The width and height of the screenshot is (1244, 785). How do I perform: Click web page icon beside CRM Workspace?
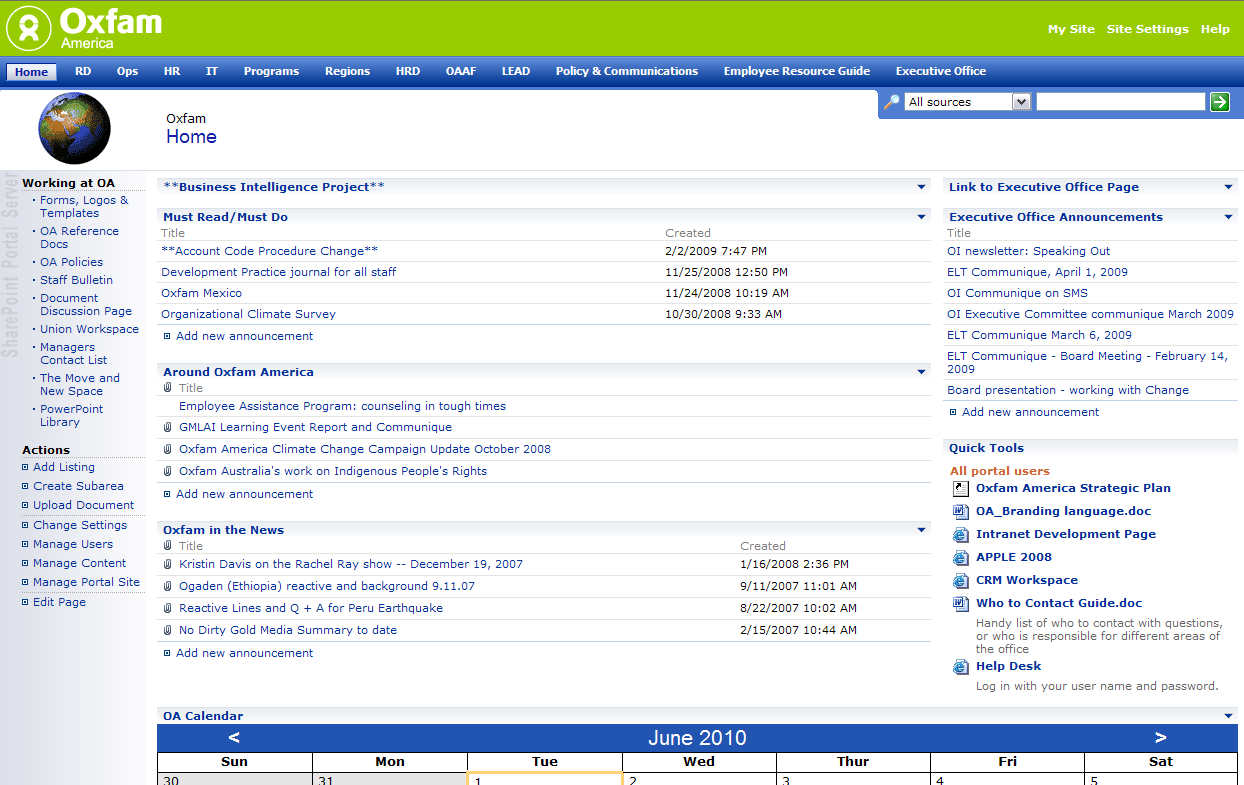click(x=960, y=580)
